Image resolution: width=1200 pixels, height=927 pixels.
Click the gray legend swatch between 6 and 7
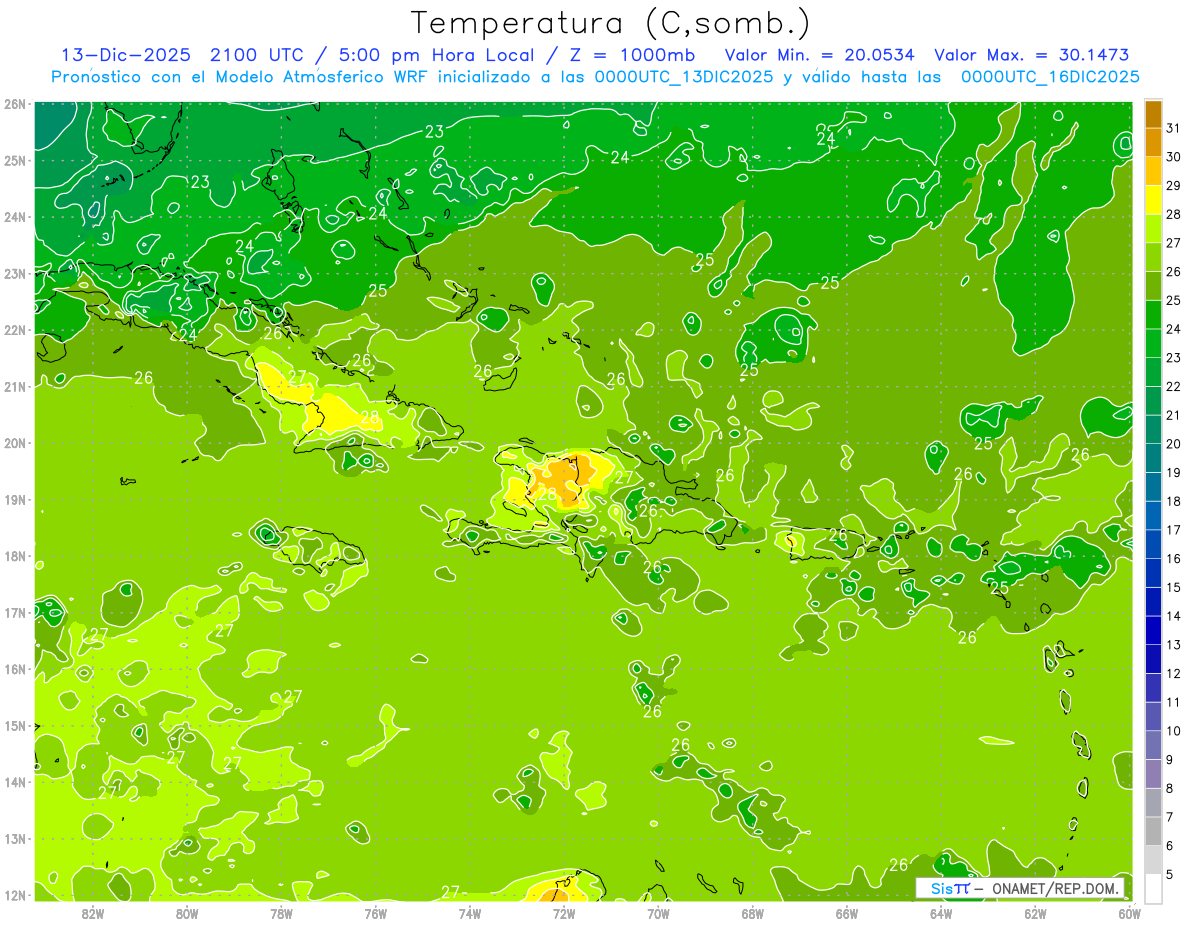pyautogui.click(x=1153, y=831)
